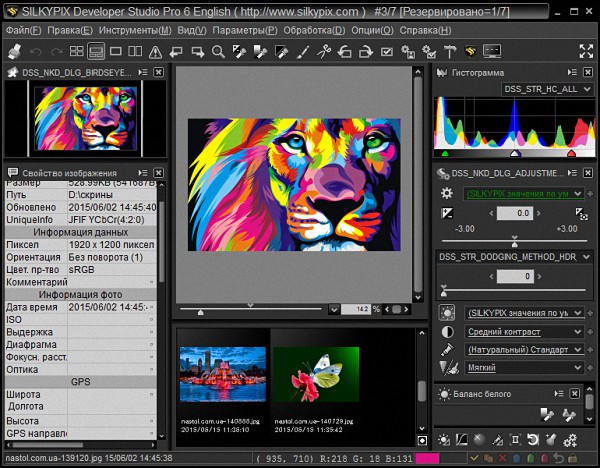Open the Параметры menu
This screenshot has width=600, height=468.
245,30
